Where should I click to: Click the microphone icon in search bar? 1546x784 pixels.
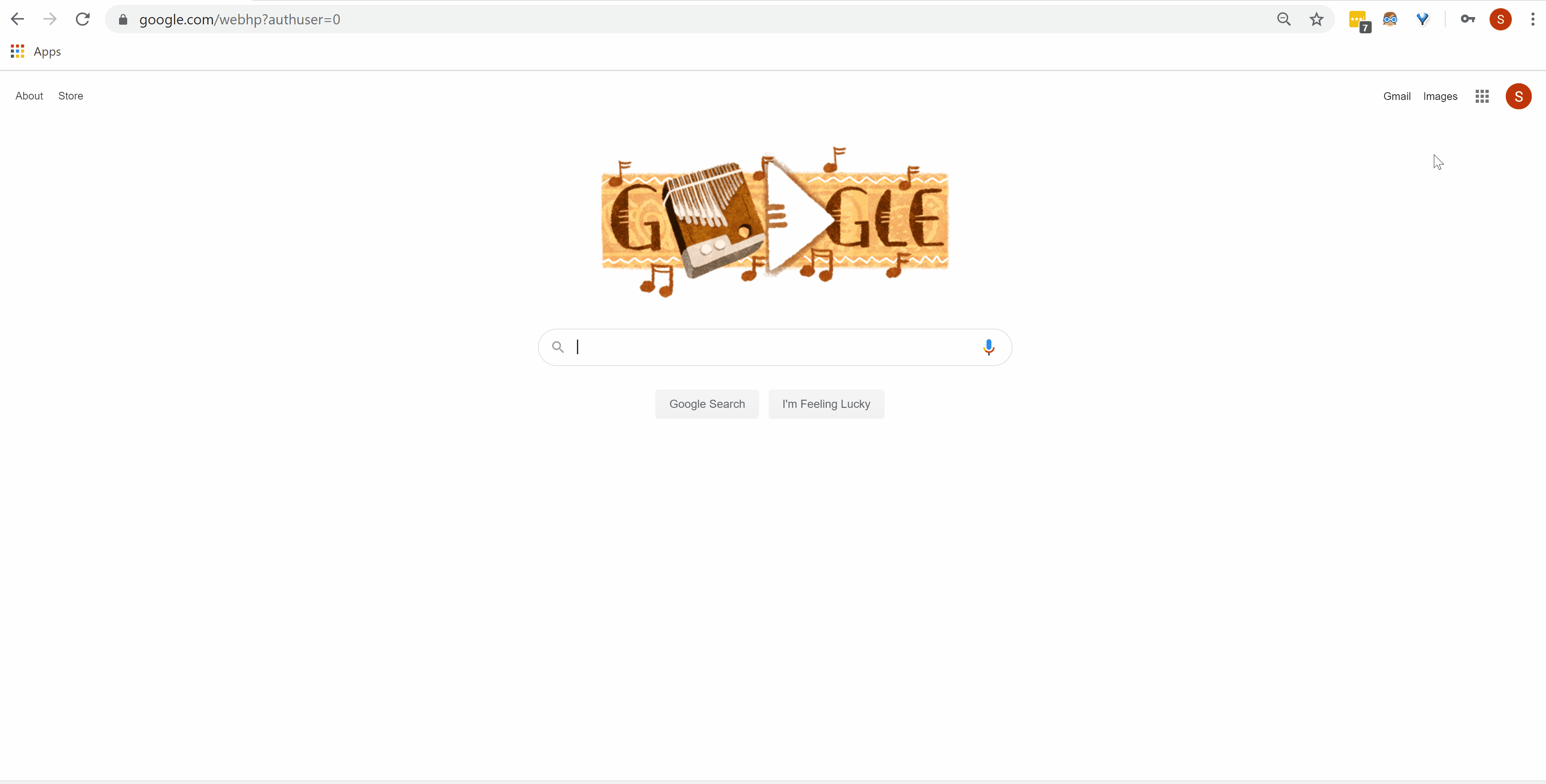pyautogui.click(x=989, y=347)
